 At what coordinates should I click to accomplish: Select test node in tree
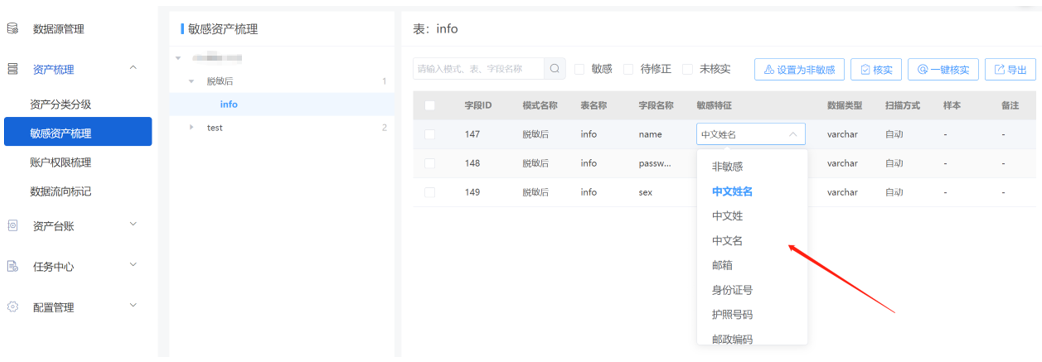click(215, 128)
